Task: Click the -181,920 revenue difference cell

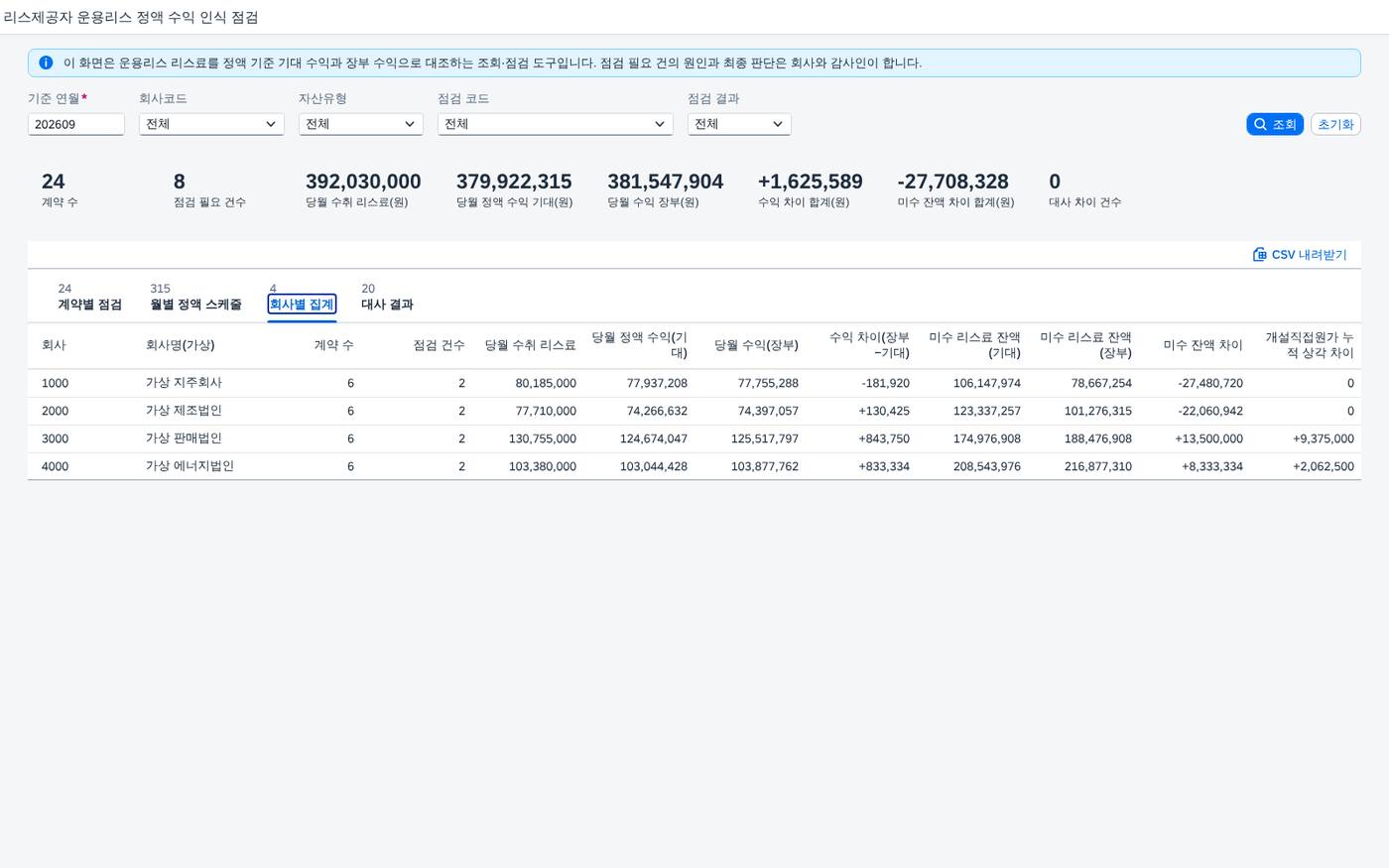Action: click(885, 383)
